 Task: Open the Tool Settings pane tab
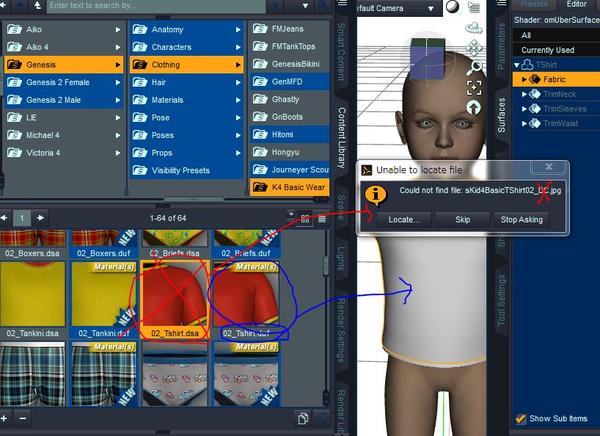pos(501,300)
